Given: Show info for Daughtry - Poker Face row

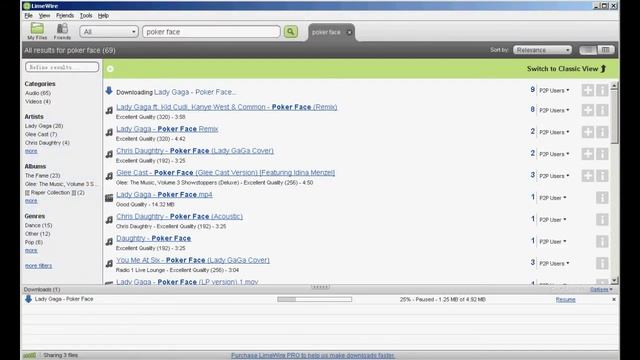Looking at the screenshot, I should (602, 242).
